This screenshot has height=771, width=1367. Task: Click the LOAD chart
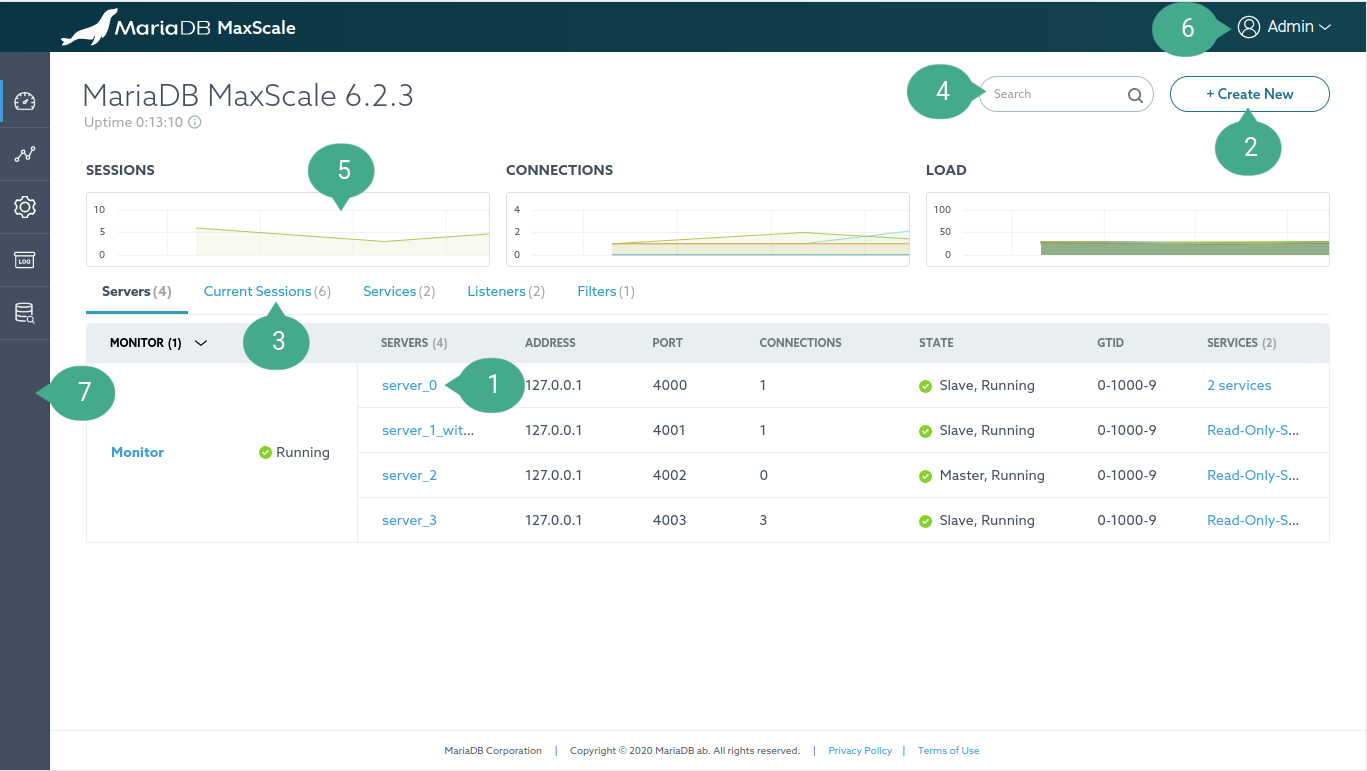click(1128, 229)
